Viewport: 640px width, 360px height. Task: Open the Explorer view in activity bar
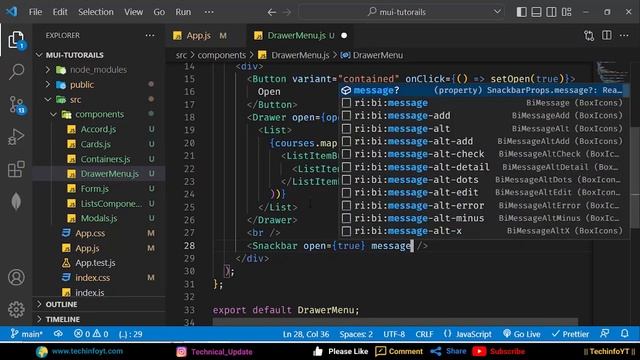16,40
